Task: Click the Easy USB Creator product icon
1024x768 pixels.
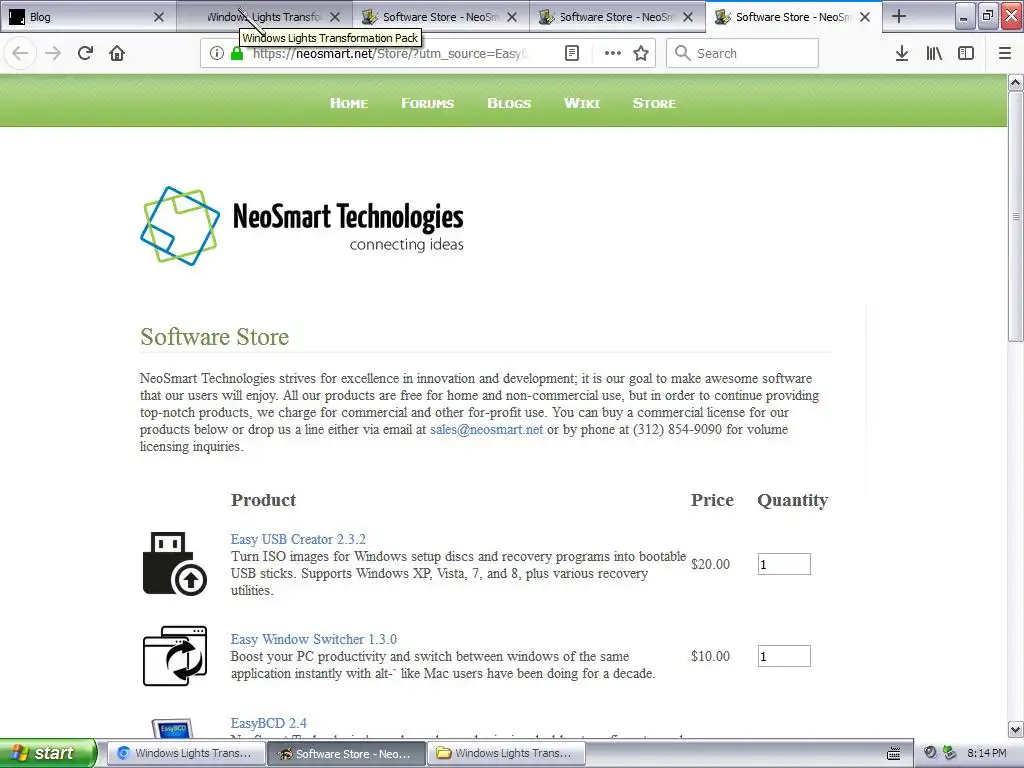Action: pyautogui.click(x=175, y=563)
